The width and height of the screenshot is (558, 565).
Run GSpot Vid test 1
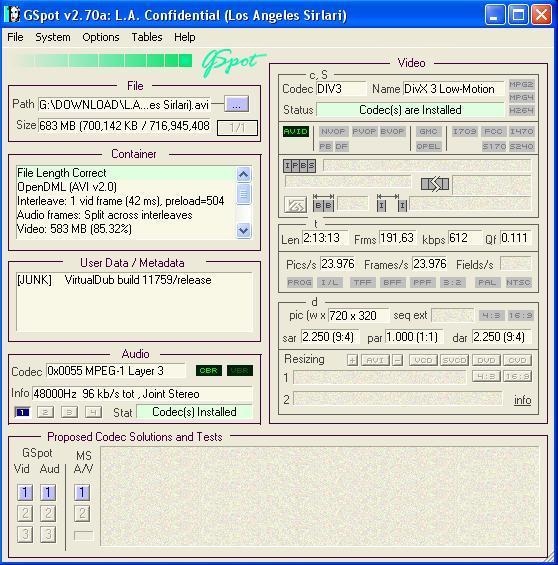click(x=25, y=492)
